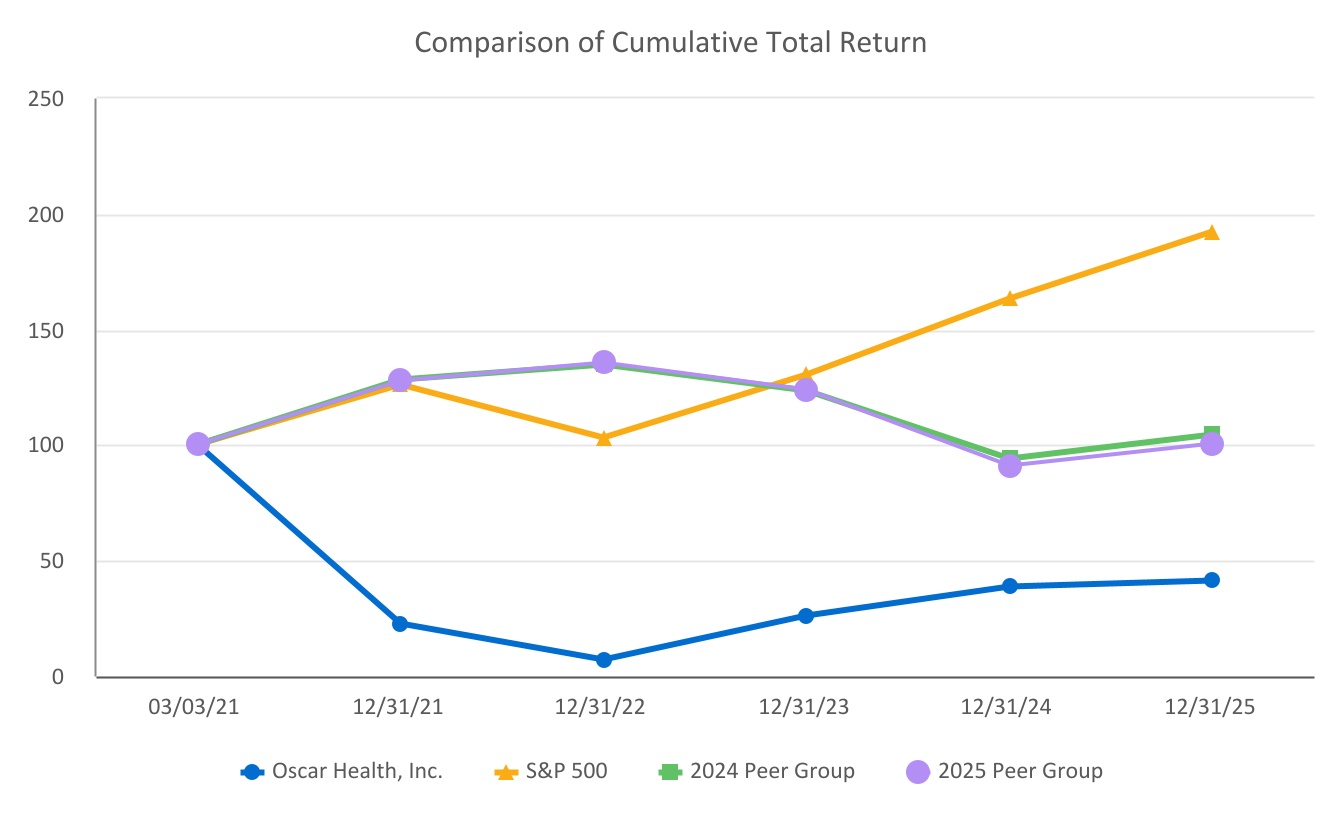Click the "2024 Peer Group" legend label

(x=773, y=772)
